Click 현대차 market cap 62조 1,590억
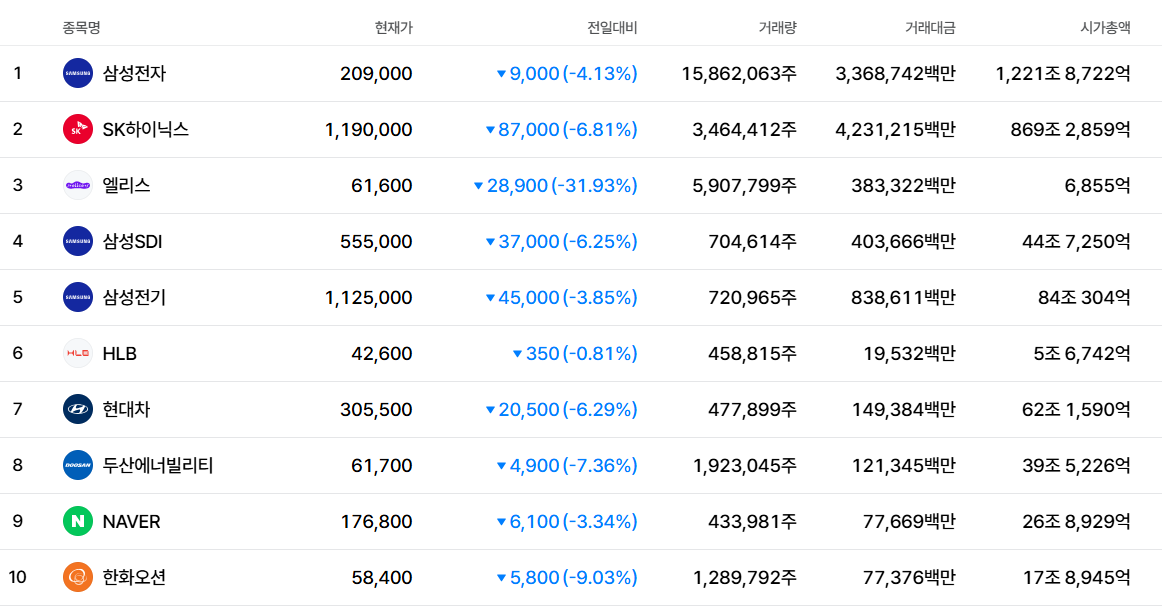Image resolution: width=1162 pixels, height=607 pixels. [x=1077, y=409]
